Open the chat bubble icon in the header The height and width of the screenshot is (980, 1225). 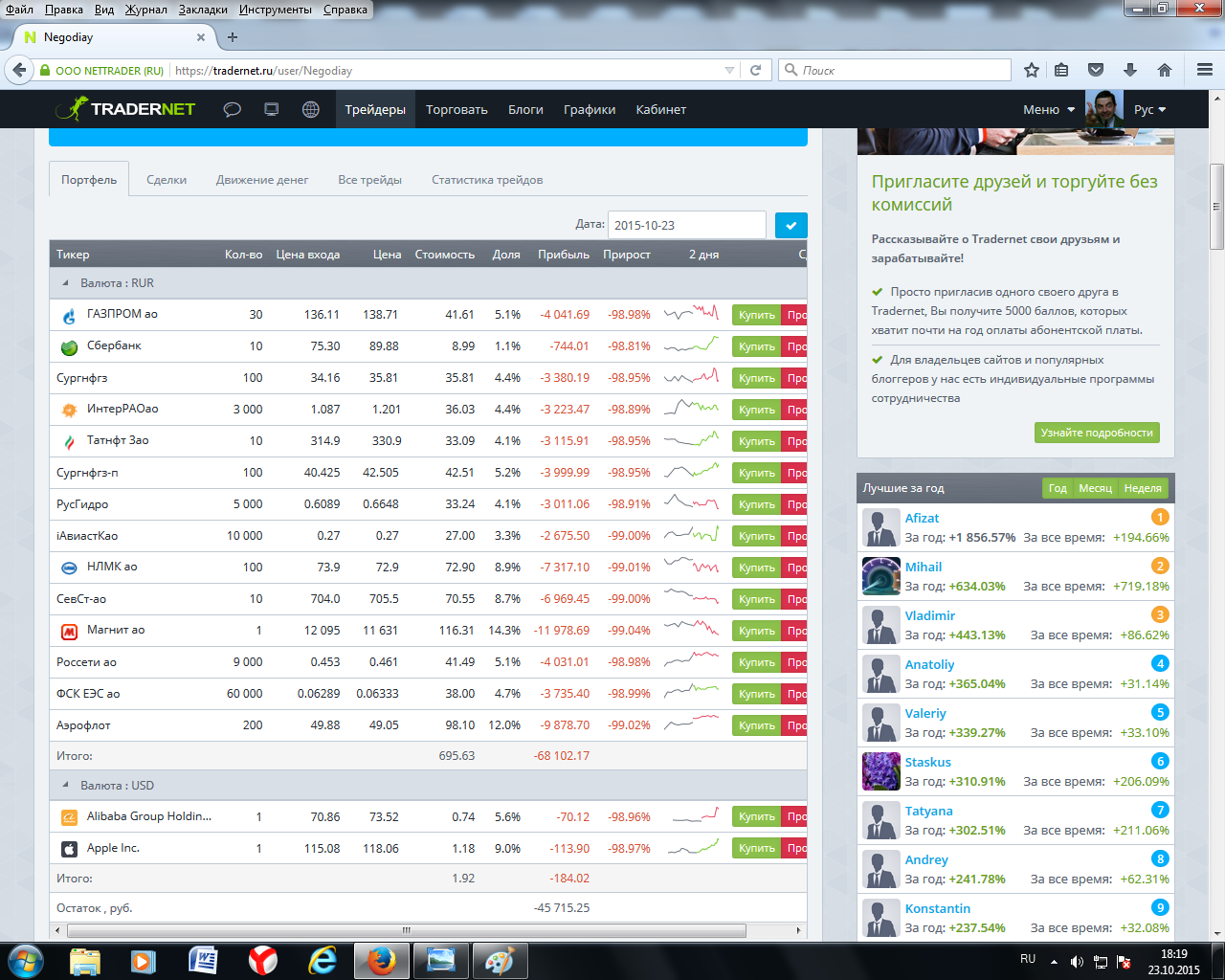[x=232, y=109]
